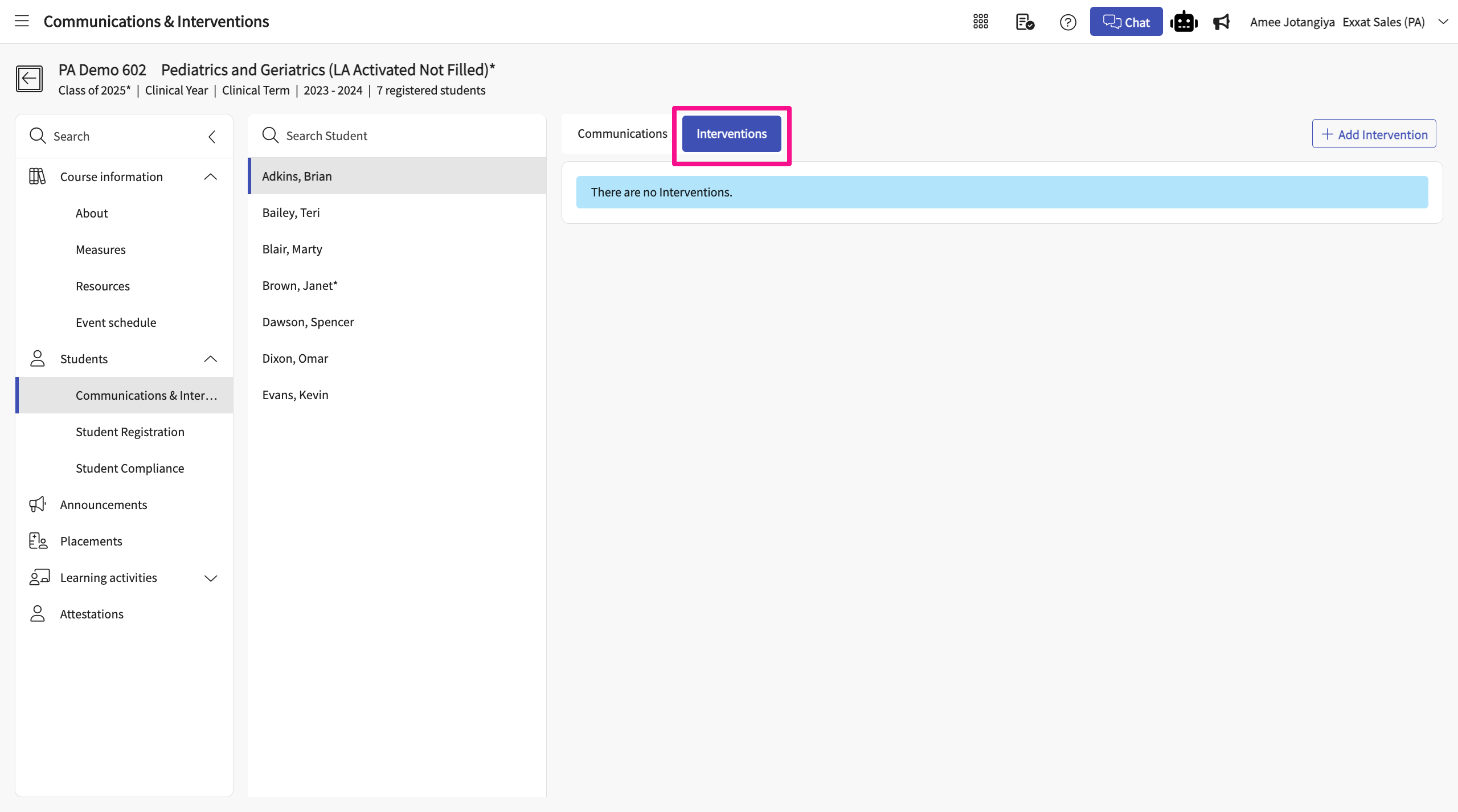Click the robot assistant icon
Viewport: 1458px width, 812px height.
1183,22
